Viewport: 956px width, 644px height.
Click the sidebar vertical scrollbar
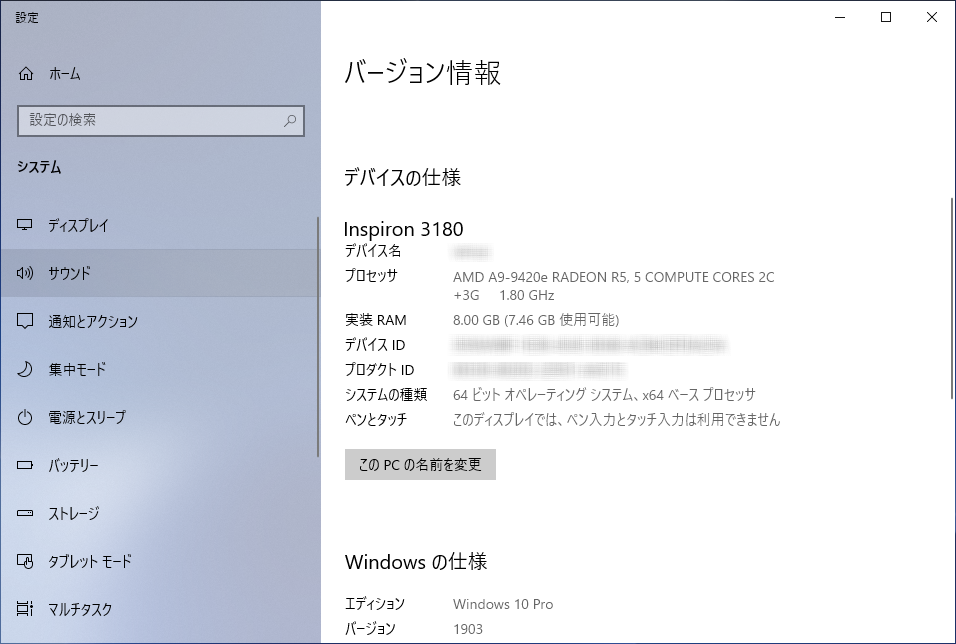(x=318, y=337)
